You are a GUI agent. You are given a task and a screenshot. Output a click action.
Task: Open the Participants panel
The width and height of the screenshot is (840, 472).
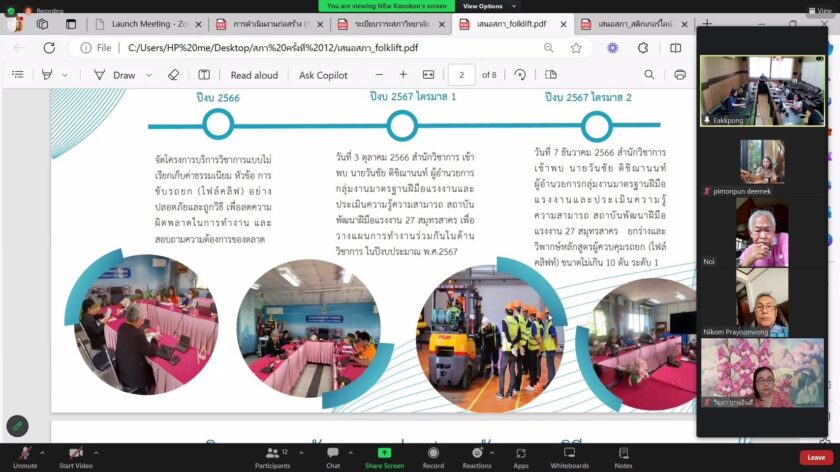tap(272, 455)
